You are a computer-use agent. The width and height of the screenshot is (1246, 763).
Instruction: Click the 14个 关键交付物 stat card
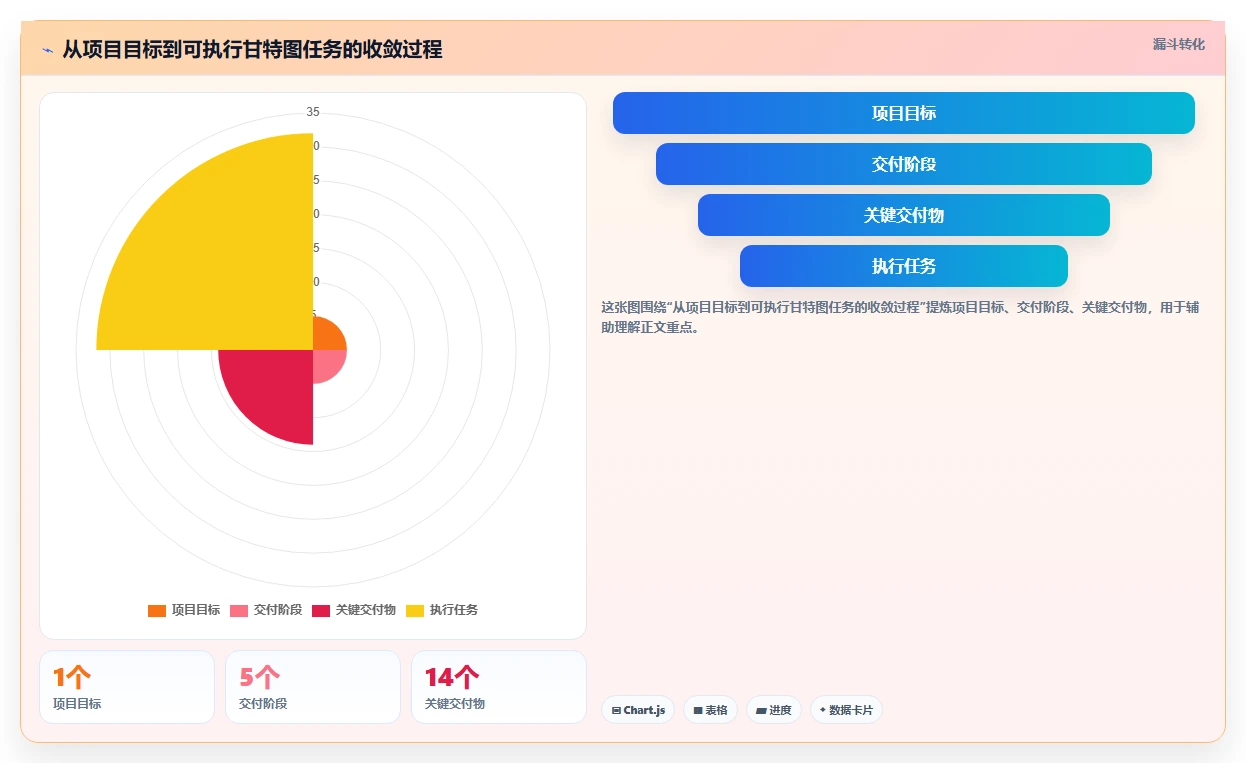pos(499,687)
